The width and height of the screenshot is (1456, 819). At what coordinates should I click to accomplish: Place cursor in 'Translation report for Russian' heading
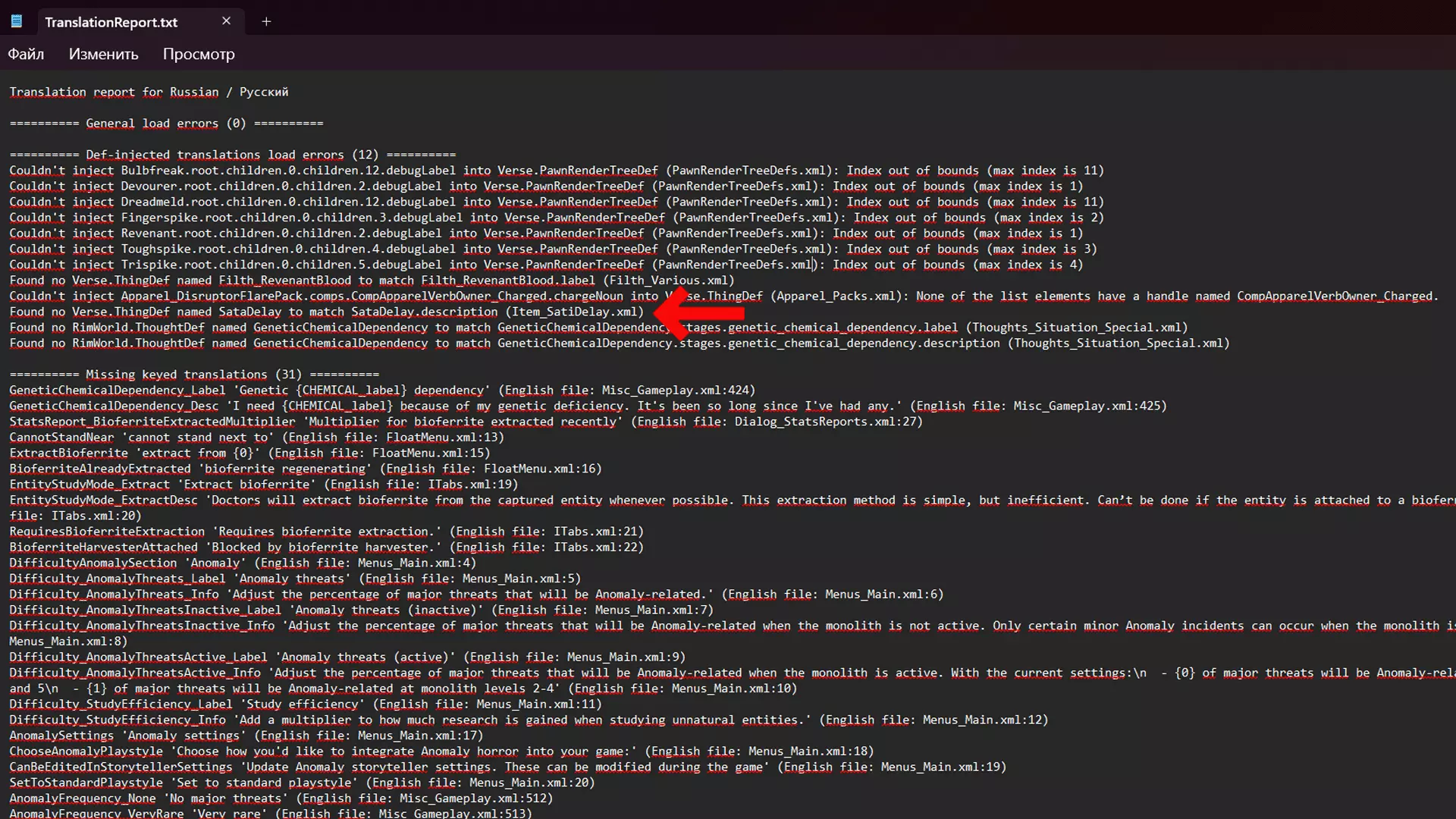(x=114, y=92)
